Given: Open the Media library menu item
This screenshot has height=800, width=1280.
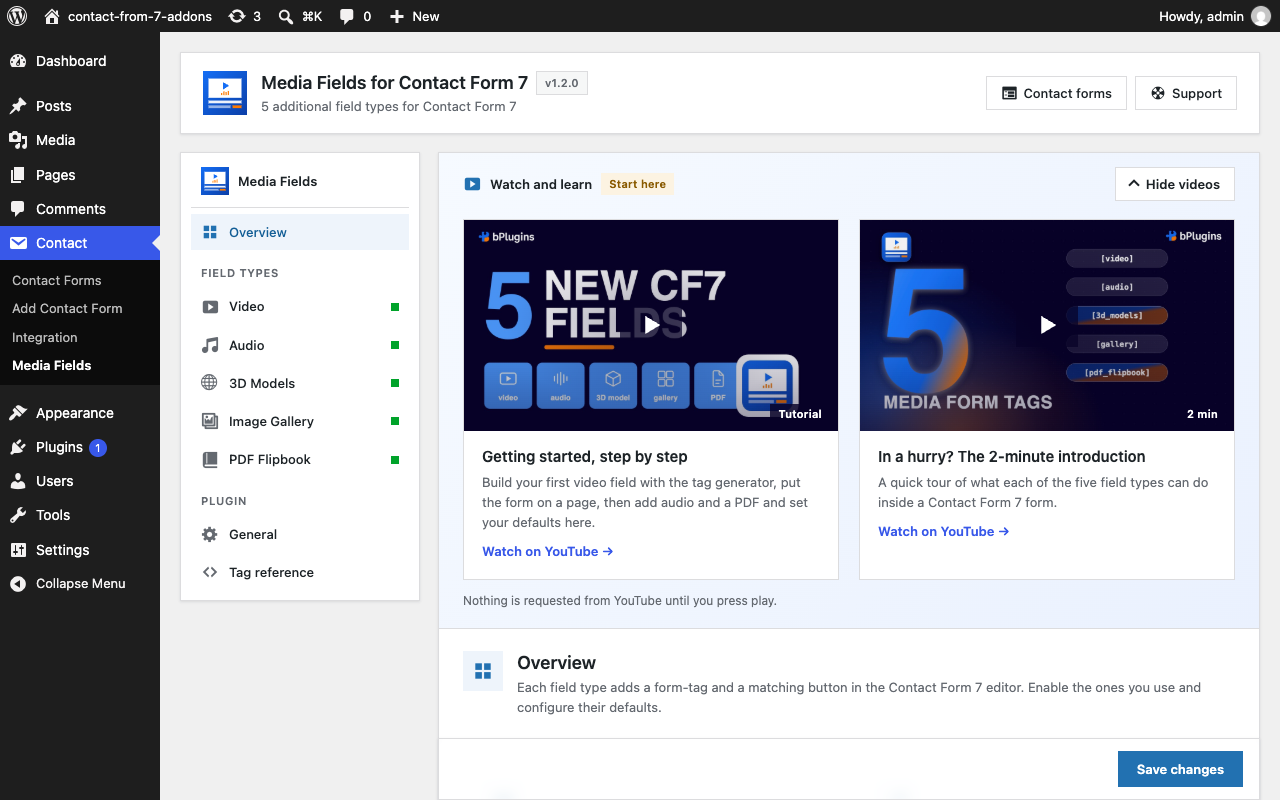Looking at the screenshot, I should pos(80,140).
